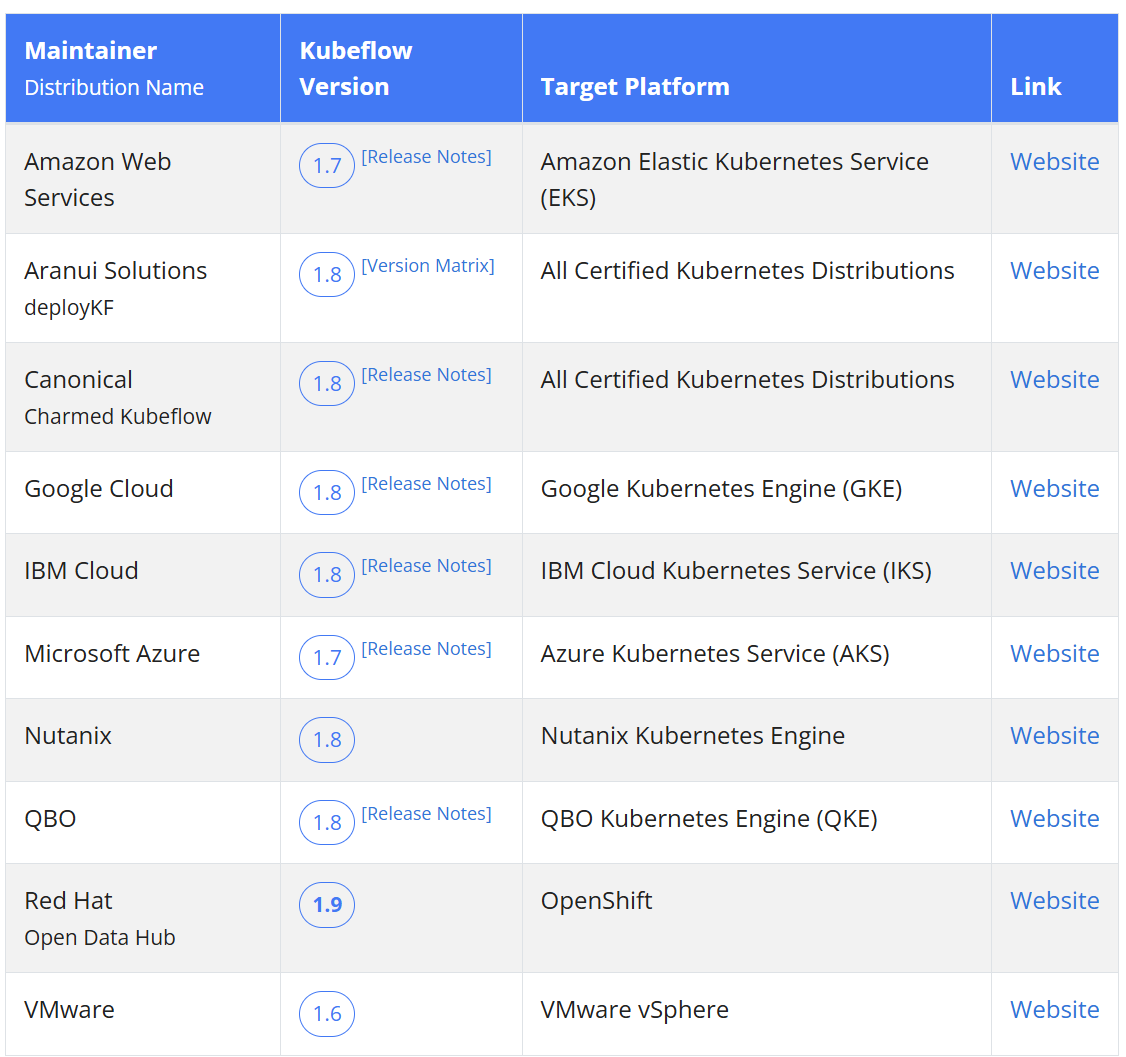Click the 1.8 badge for IBM Cloud

327,575
